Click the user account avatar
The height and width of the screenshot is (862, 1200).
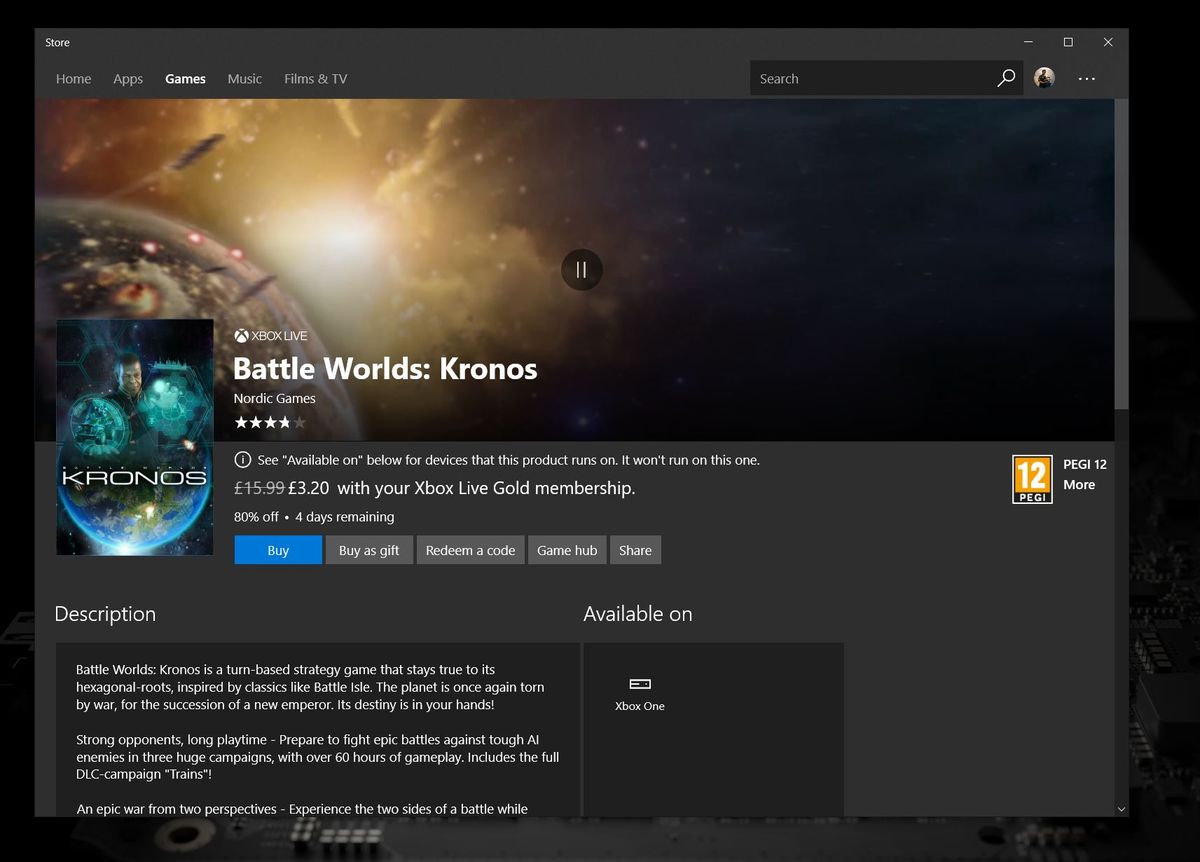tap(1044, 78)
